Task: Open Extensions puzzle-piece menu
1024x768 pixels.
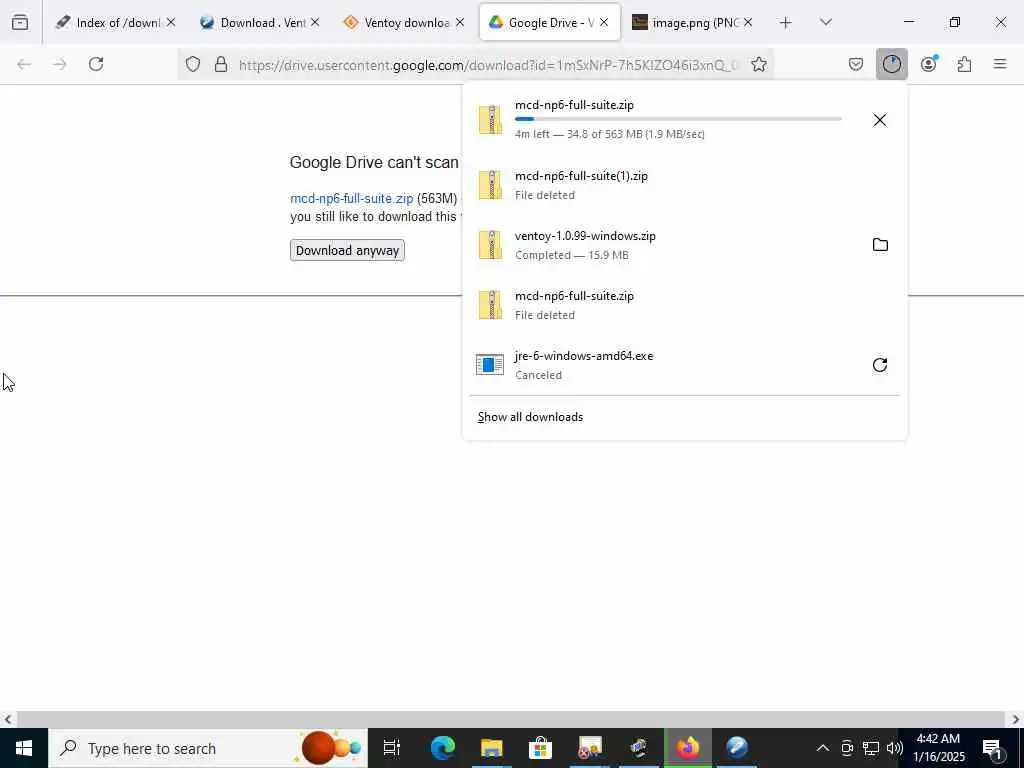Action: [964, 64]
